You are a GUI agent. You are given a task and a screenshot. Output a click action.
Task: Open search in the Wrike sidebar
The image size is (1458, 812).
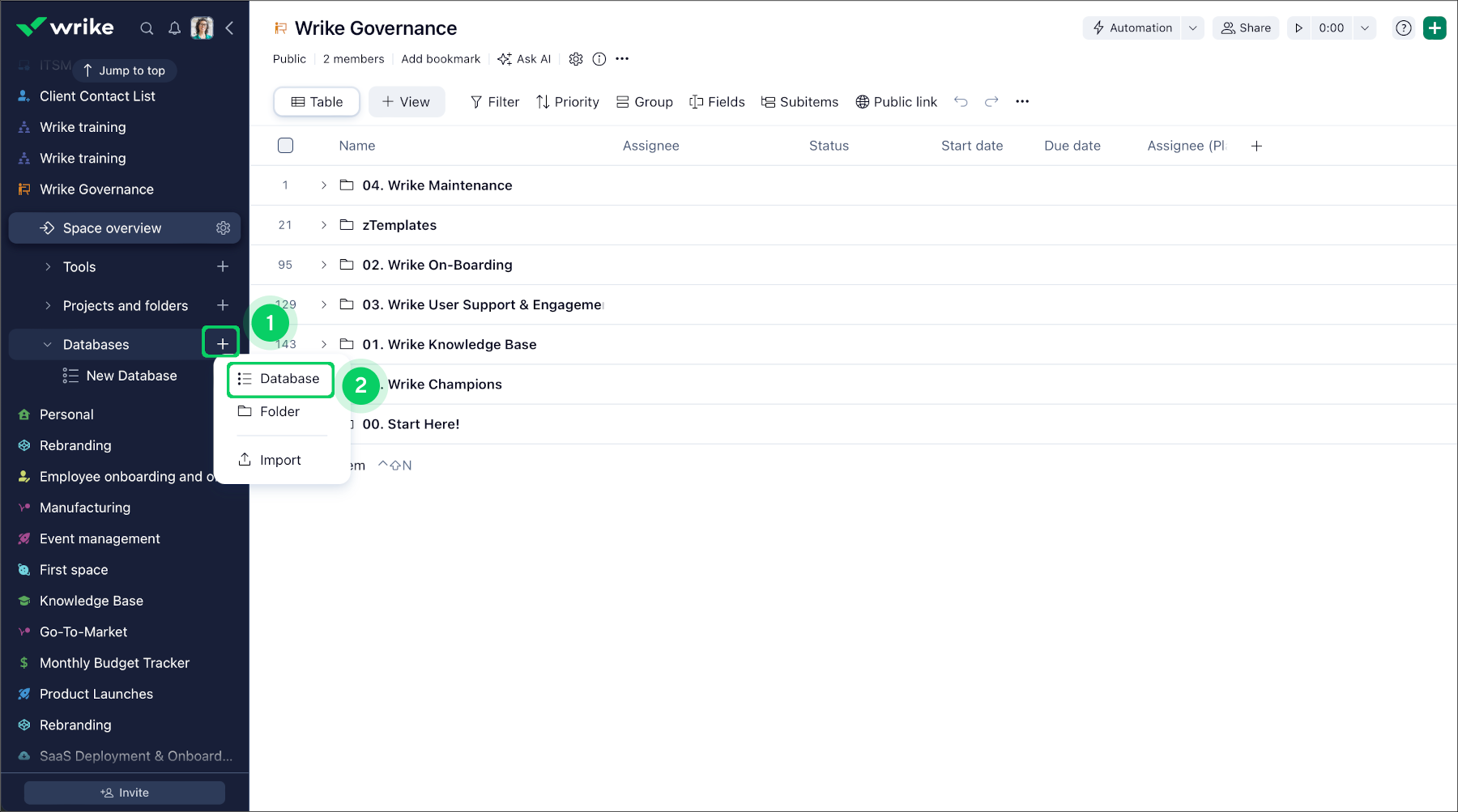(x=147, y=28)
